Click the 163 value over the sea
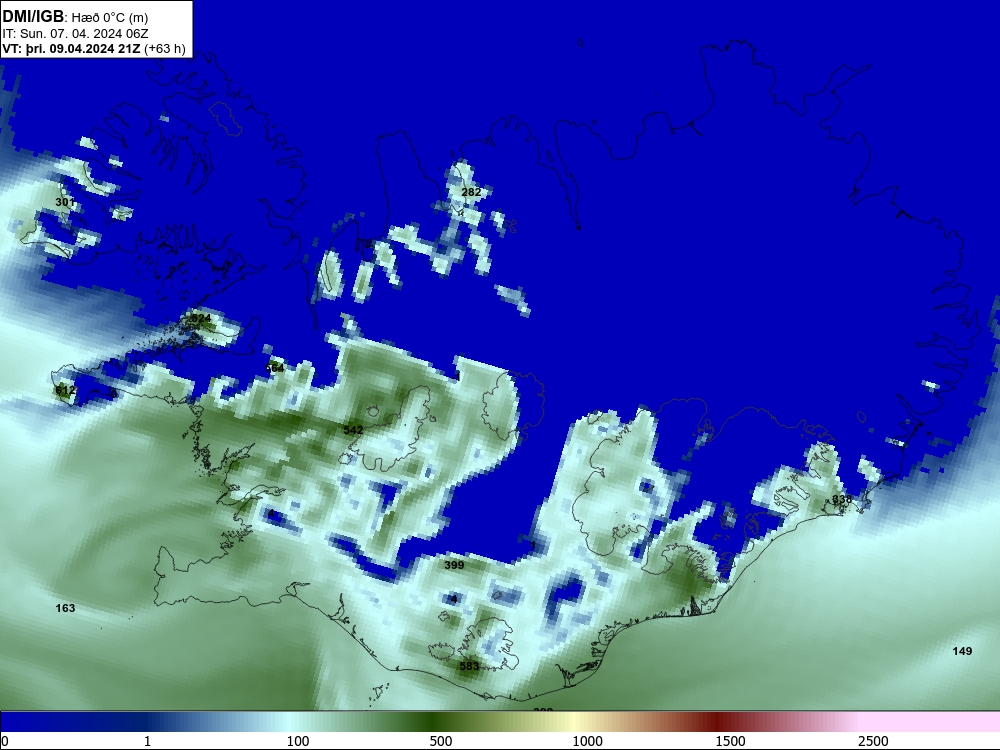 coord(65,608)
